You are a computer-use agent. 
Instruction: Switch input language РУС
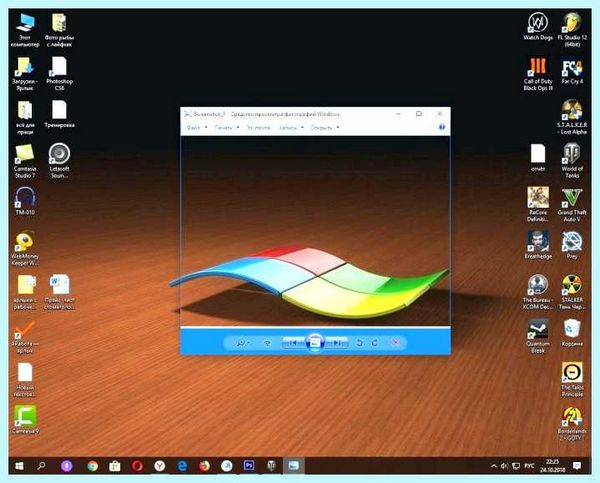pyautogui.click(x=529, y=466)
